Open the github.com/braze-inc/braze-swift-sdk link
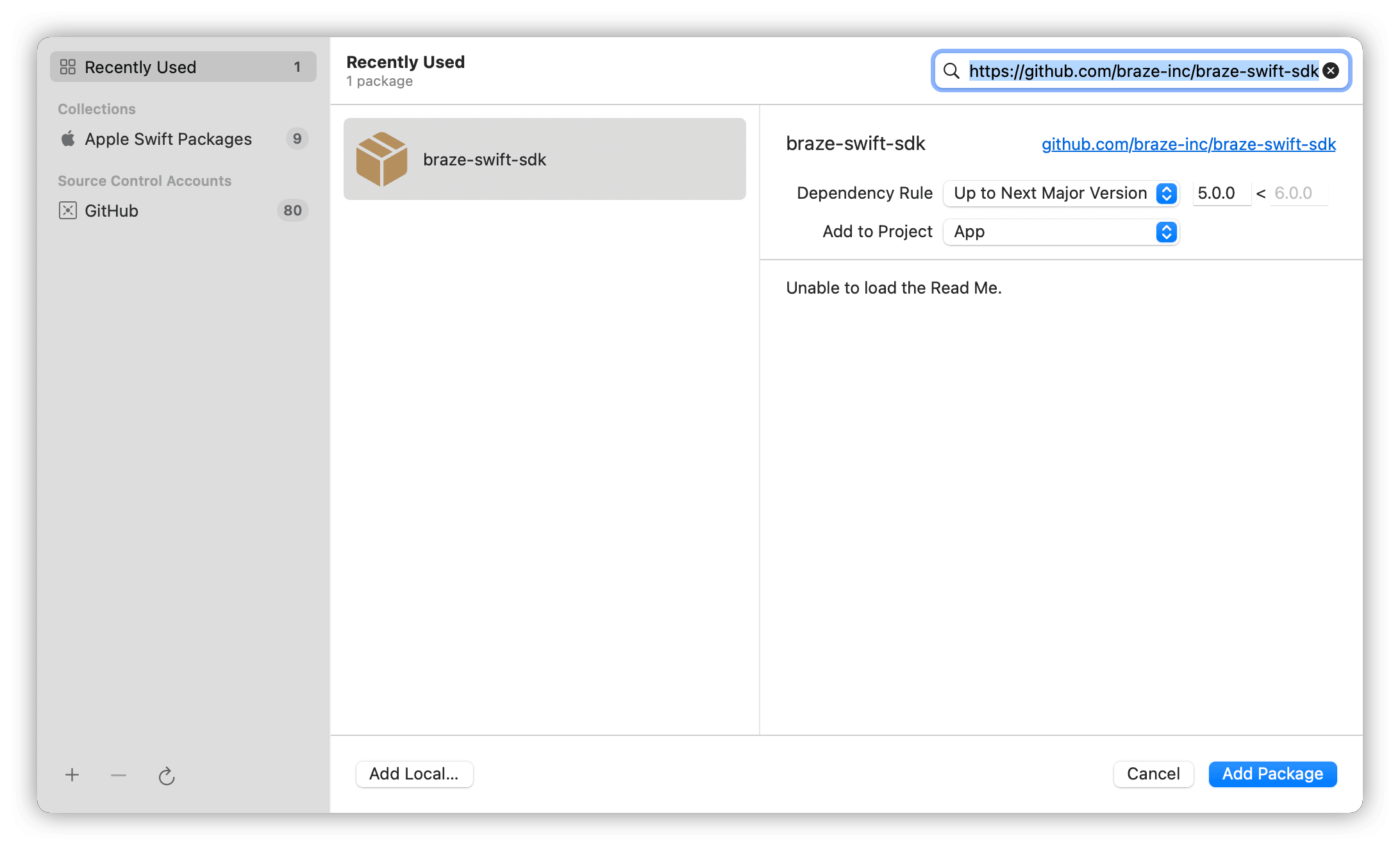This screenshot has width=1400, height=850. tap(1189, 144)
